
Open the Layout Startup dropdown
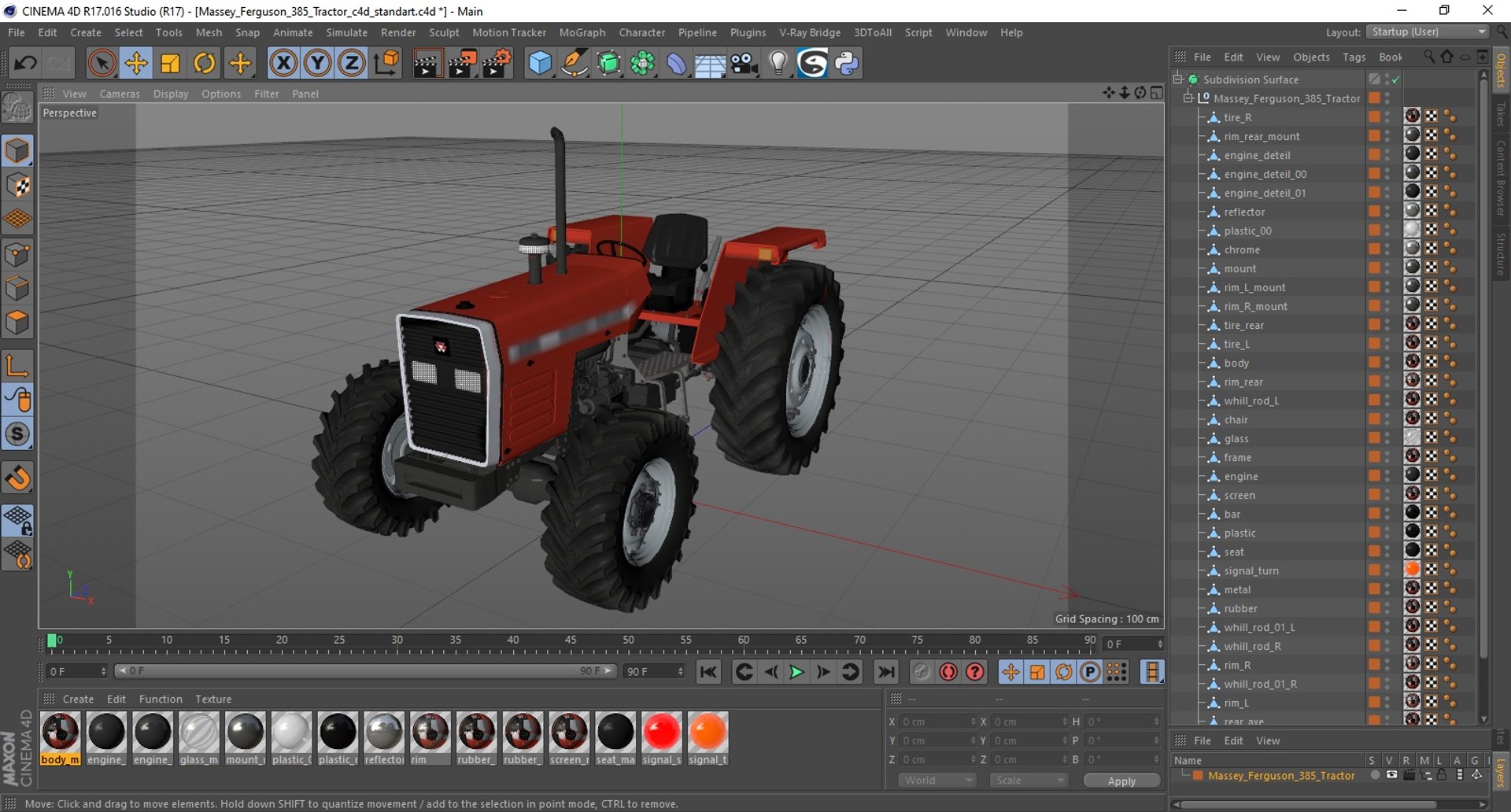[x=1428, y=32]
